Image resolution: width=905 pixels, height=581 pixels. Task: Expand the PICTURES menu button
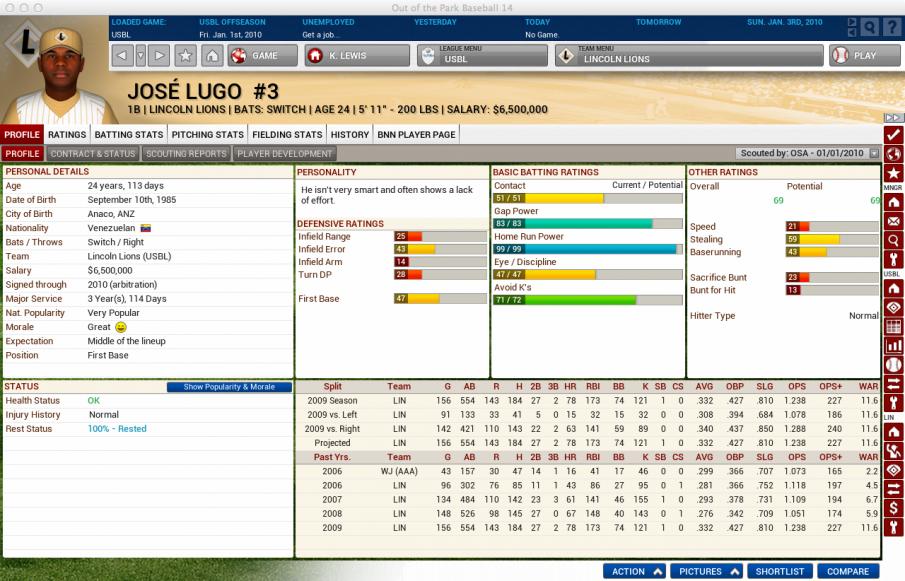706,571
